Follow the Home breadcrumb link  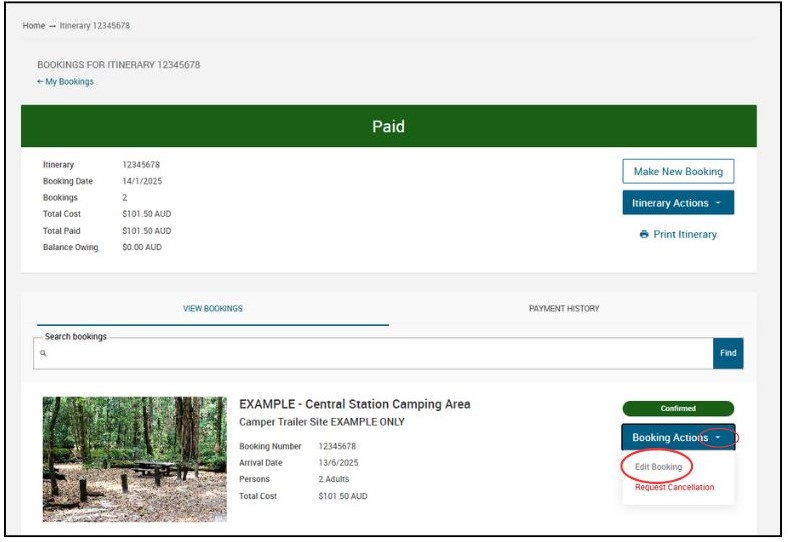tap(34, 26)
